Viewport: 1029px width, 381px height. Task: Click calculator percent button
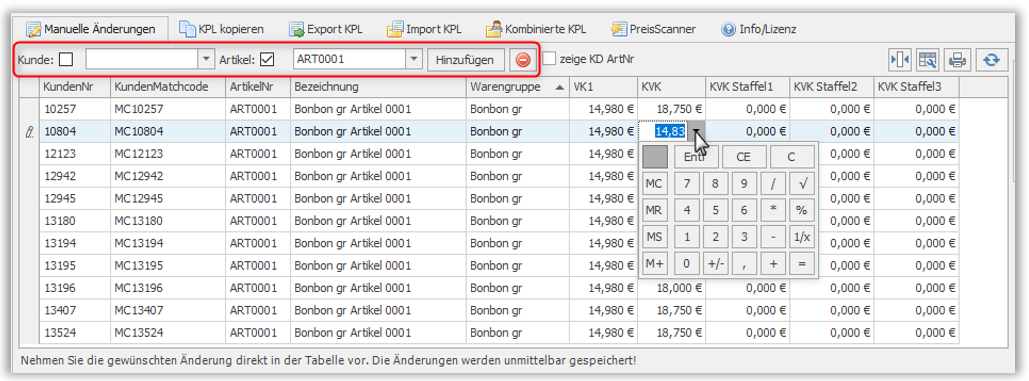[x=802, y=211]
